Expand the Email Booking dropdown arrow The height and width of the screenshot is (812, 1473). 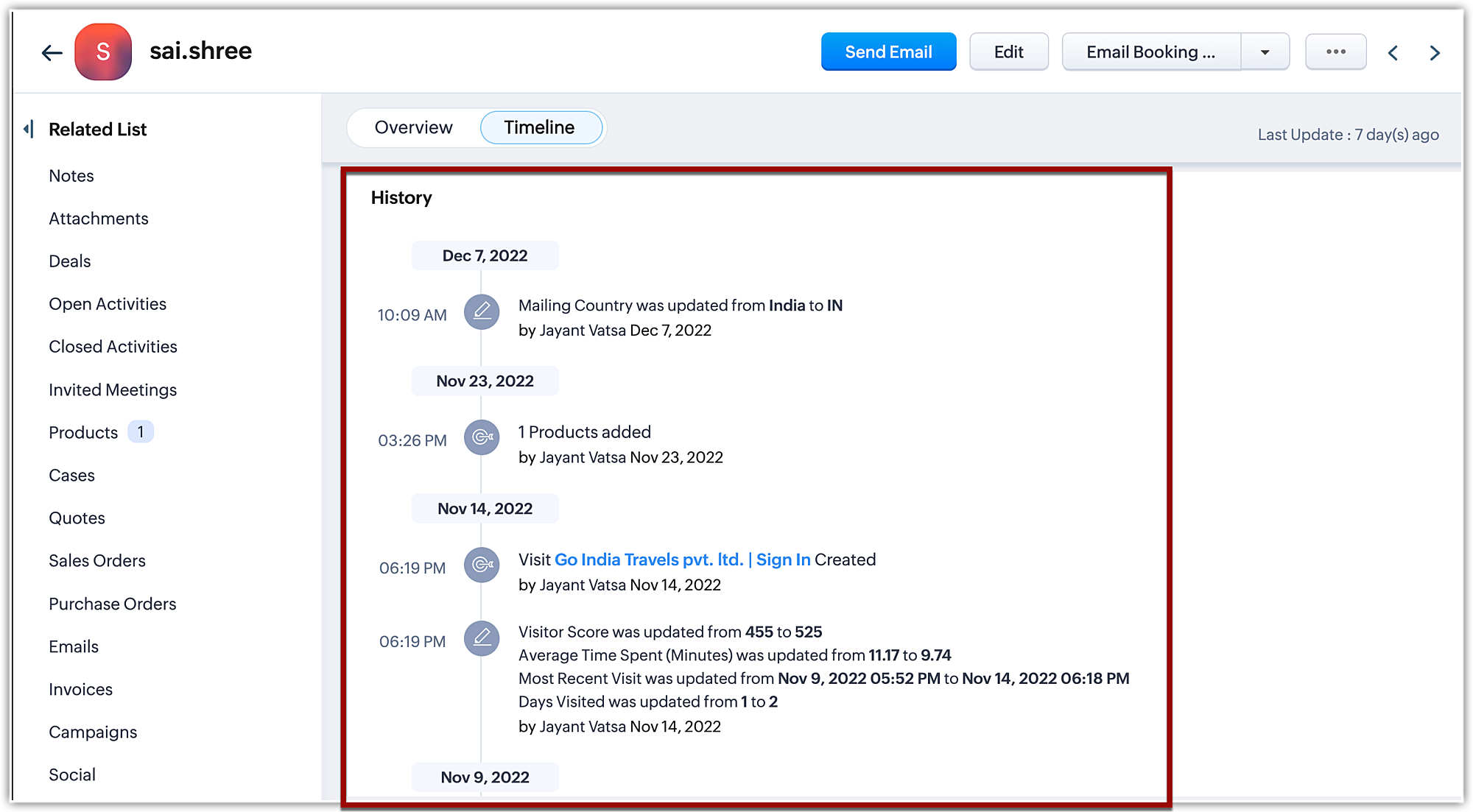point(1265,52)
